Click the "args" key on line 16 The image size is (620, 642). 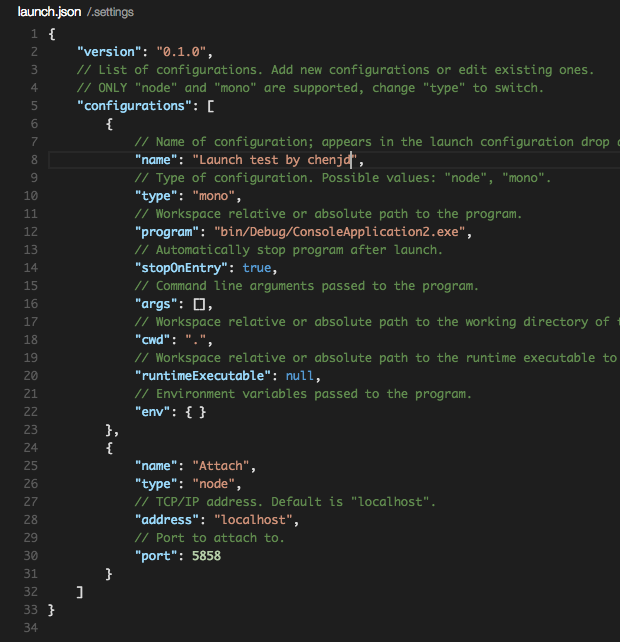tap(156, 304)
